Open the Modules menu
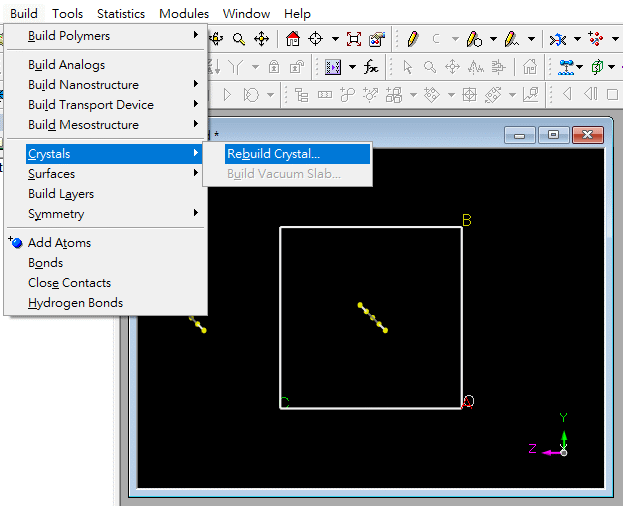This screenshot has width=623, height=506. [x=184, y=13]
